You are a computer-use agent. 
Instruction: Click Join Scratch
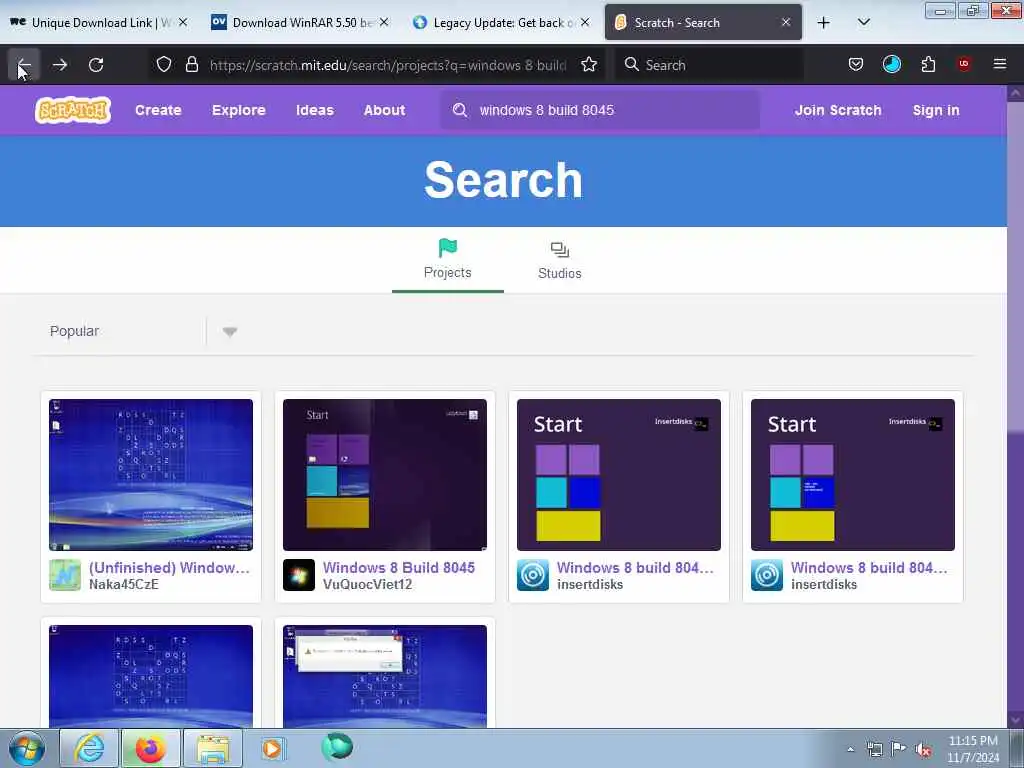838,110
